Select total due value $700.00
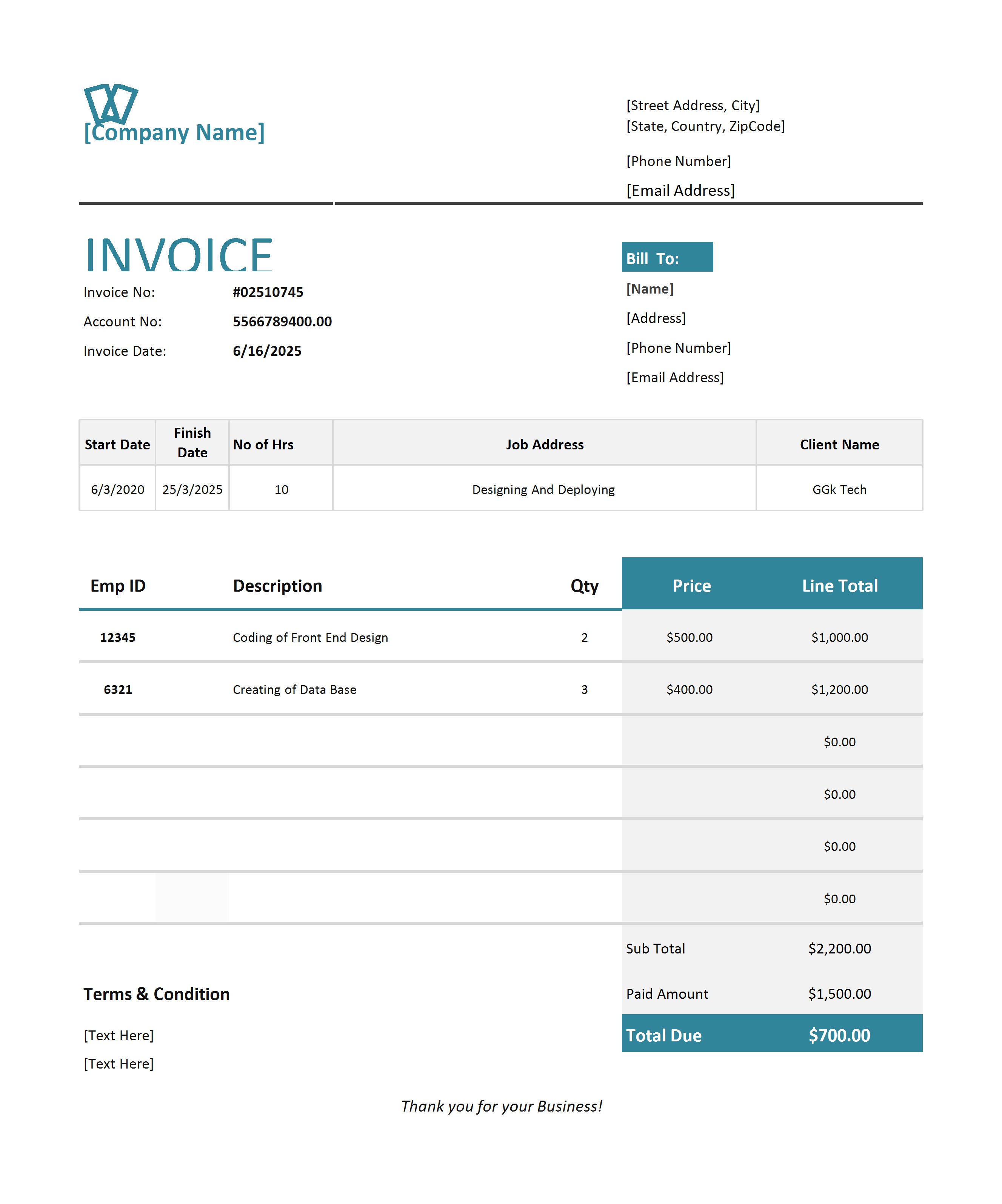 pos(840,1035)
